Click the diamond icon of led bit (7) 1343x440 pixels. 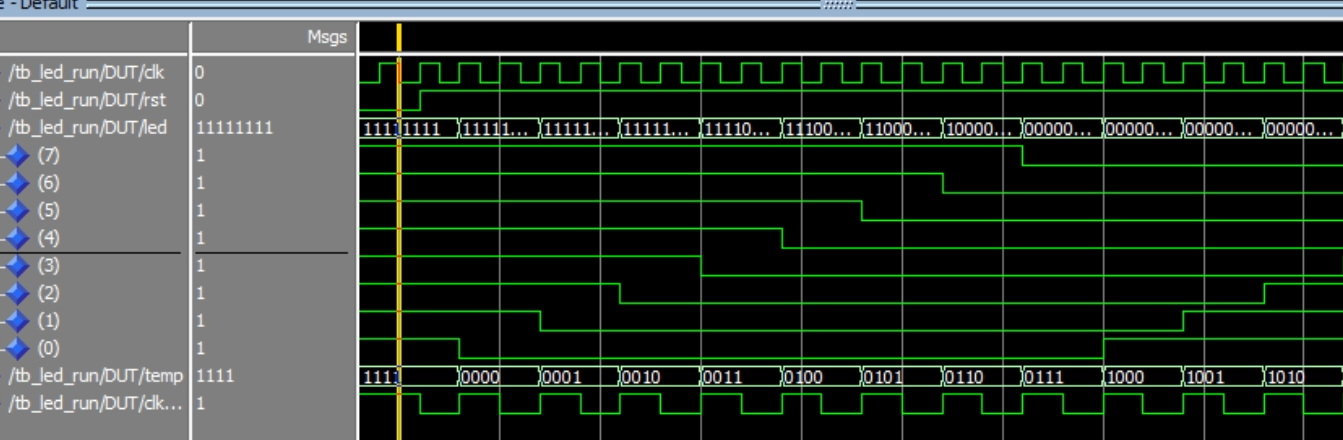click(18, 156)
